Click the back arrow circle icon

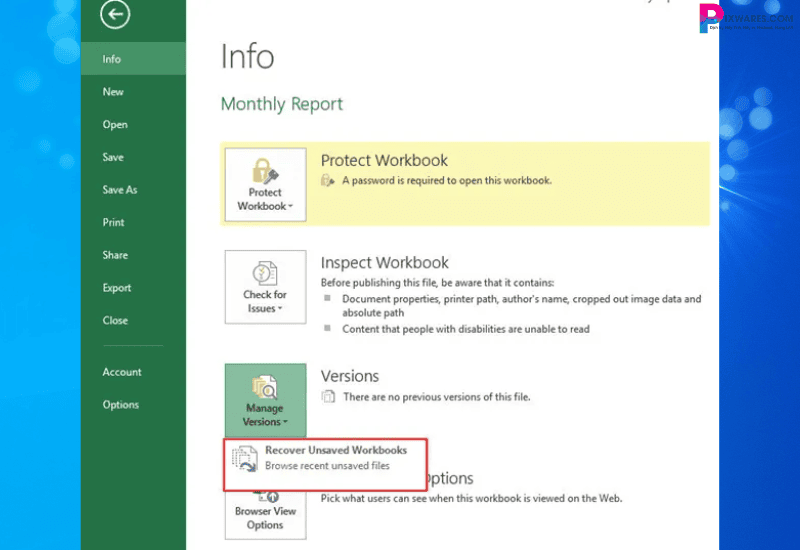tap(116, 15)
